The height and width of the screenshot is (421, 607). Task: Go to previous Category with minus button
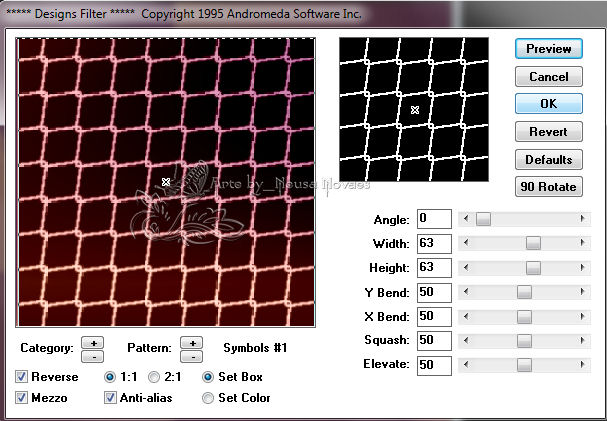coord(93,356)
